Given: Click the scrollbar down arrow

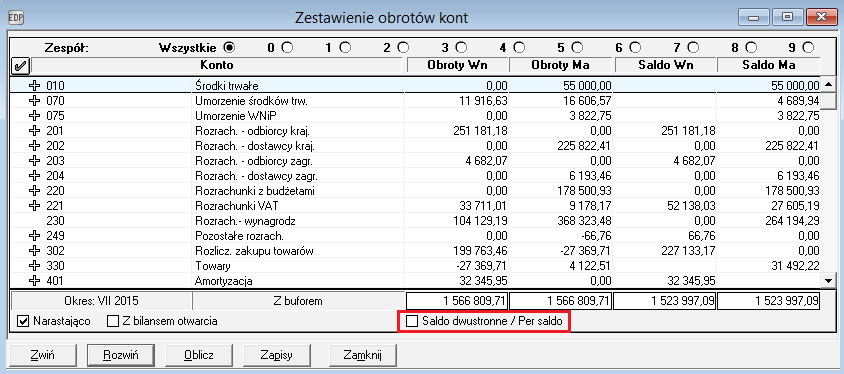Looking at the screenshot, I should click(828, 280).
